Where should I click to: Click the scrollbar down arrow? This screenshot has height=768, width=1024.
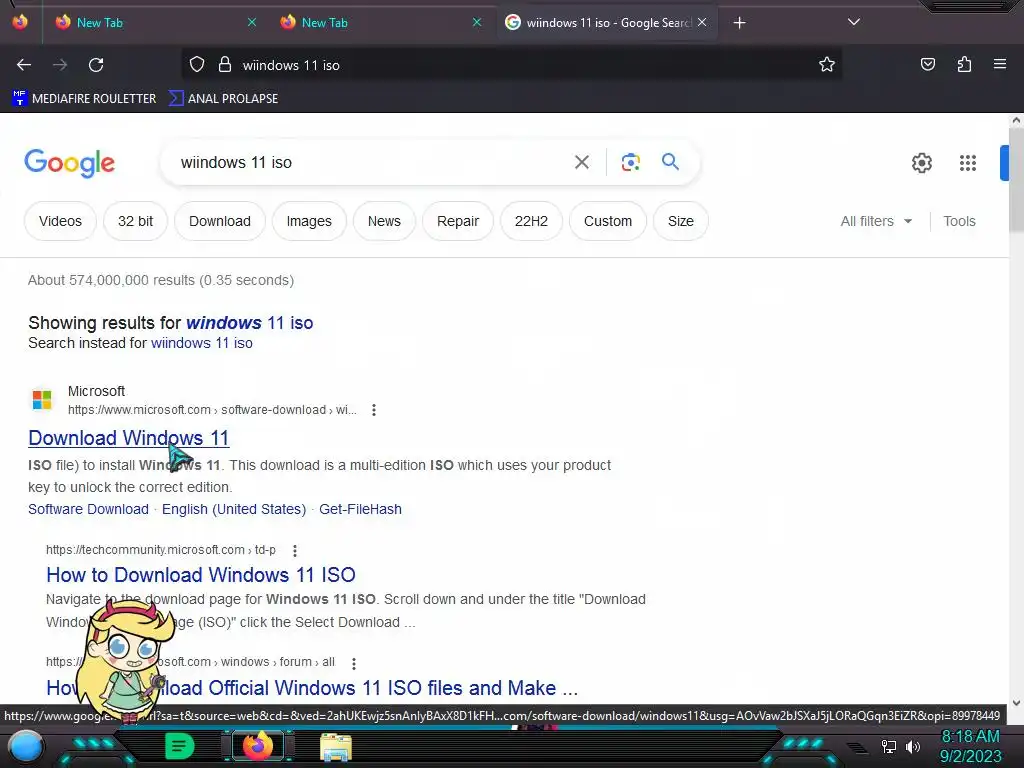tap(1016, 703)
